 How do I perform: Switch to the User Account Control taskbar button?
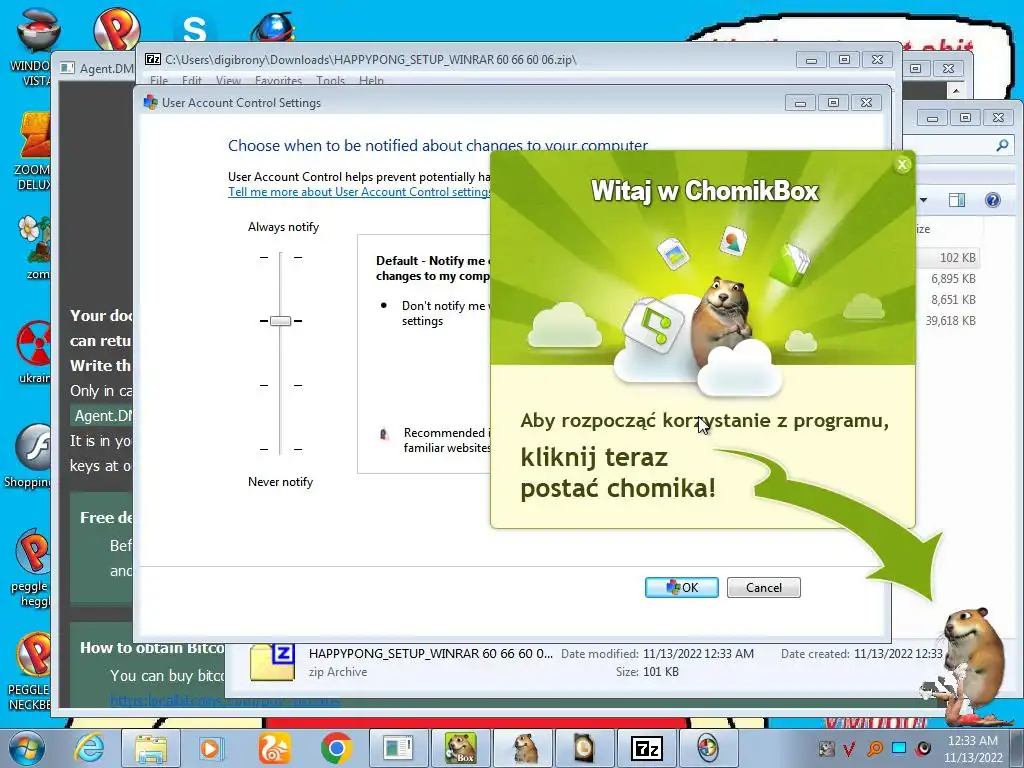tap(708, 748)
